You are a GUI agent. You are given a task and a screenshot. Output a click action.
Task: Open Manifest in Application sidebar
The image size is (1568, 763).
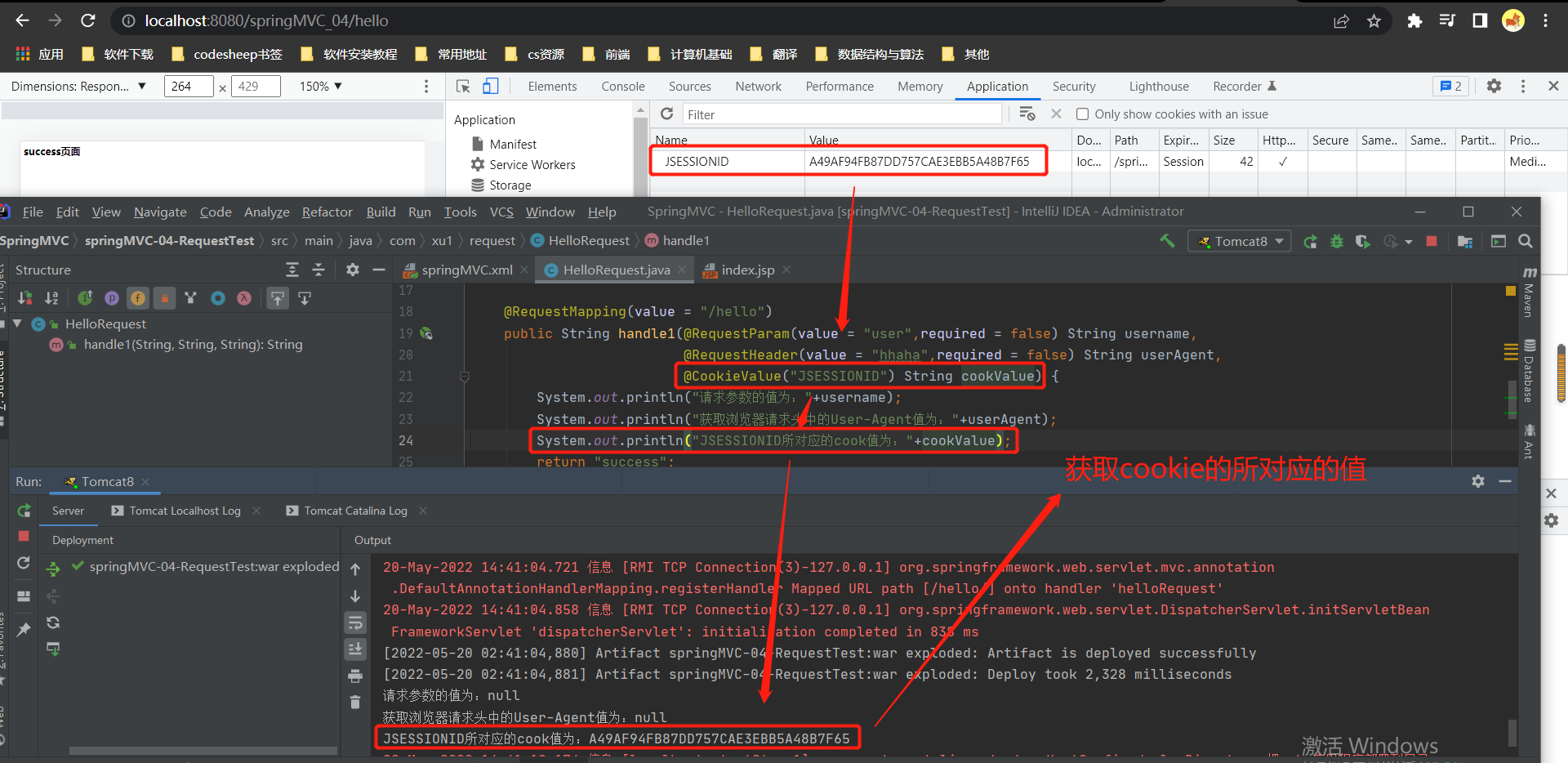(513, 144)
